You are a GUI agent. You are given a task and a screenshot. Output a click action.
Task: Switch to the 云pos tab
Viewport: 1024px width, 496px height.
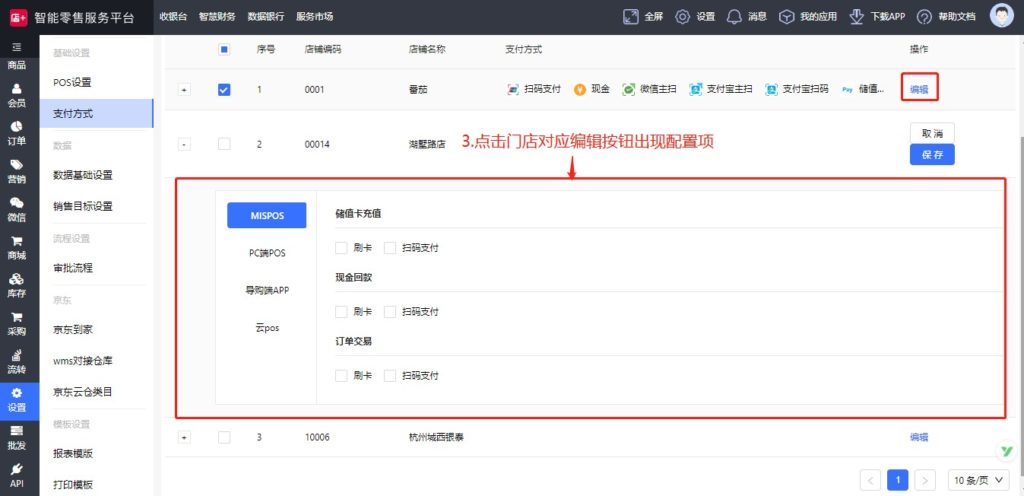pyautogui.click(x=266, y=328)
